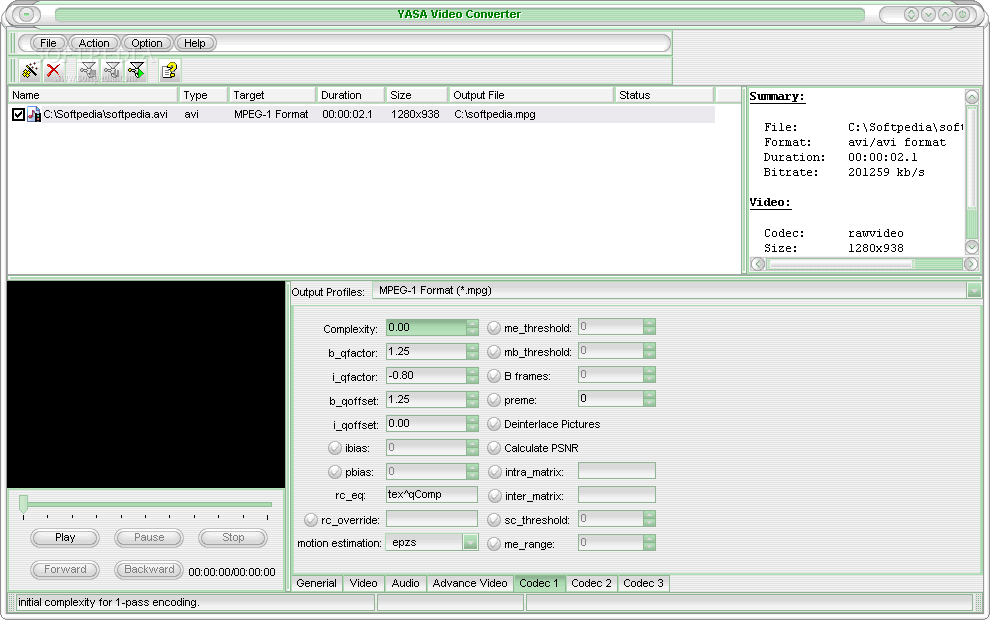Enable the rc_override option

click(311, 520)
